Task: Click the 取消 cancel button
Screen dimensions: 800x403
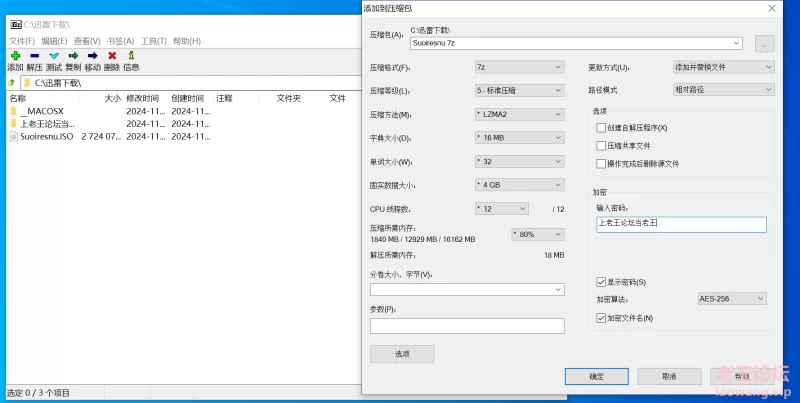Action: point(669,376)
